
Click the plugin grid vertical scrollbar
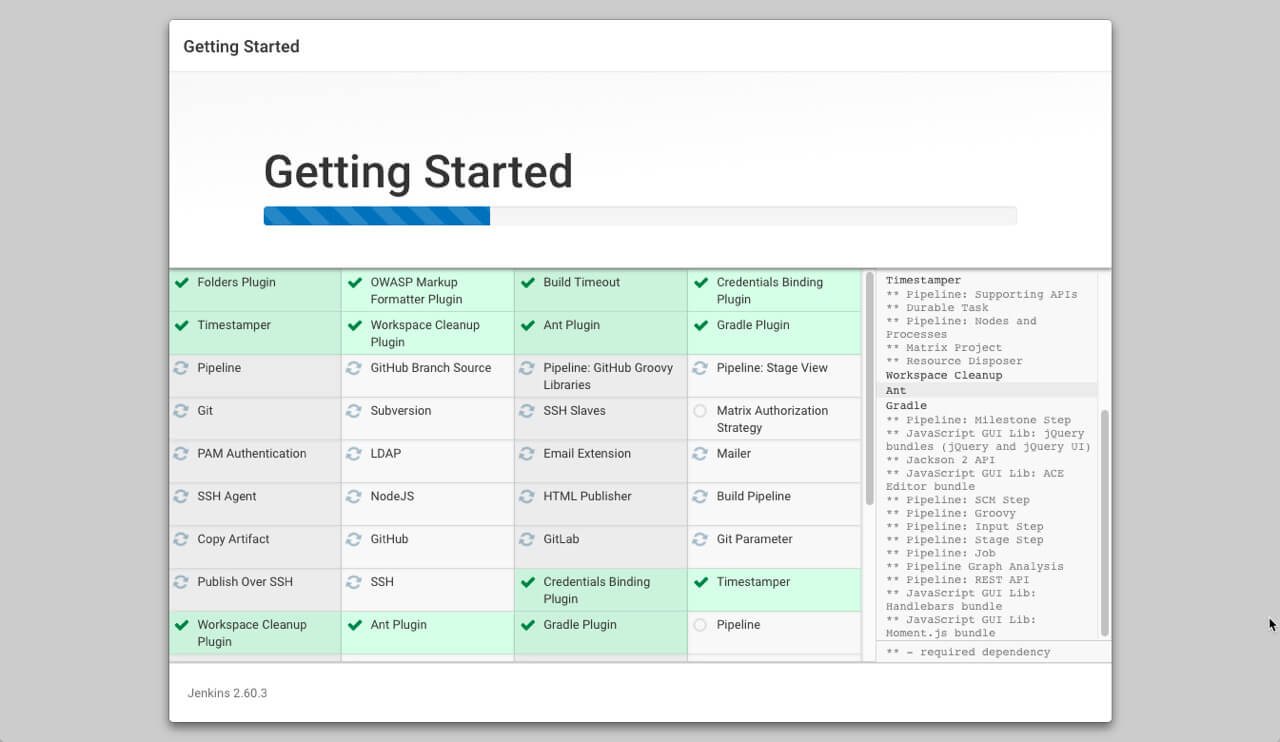click(869, 390)
